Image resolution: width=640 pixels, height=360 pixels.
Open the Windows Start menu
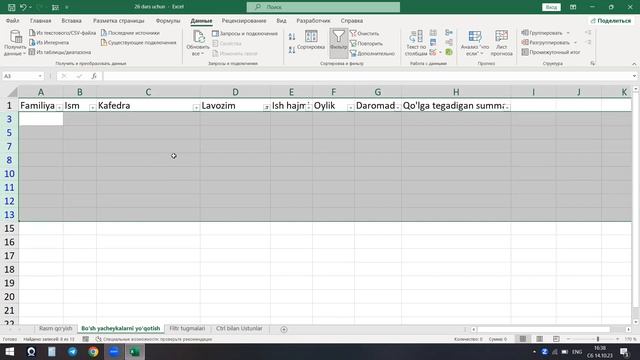pos(9,351)
